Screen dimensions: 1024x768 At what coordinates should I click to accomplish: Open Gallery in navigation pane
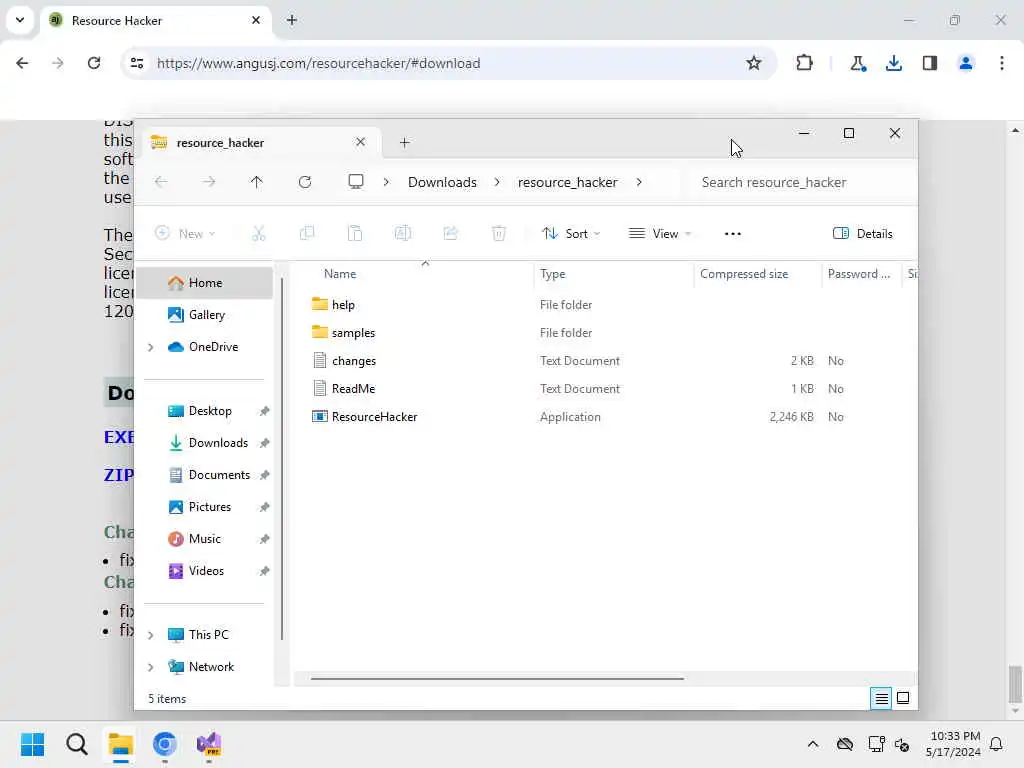(206, 315)
